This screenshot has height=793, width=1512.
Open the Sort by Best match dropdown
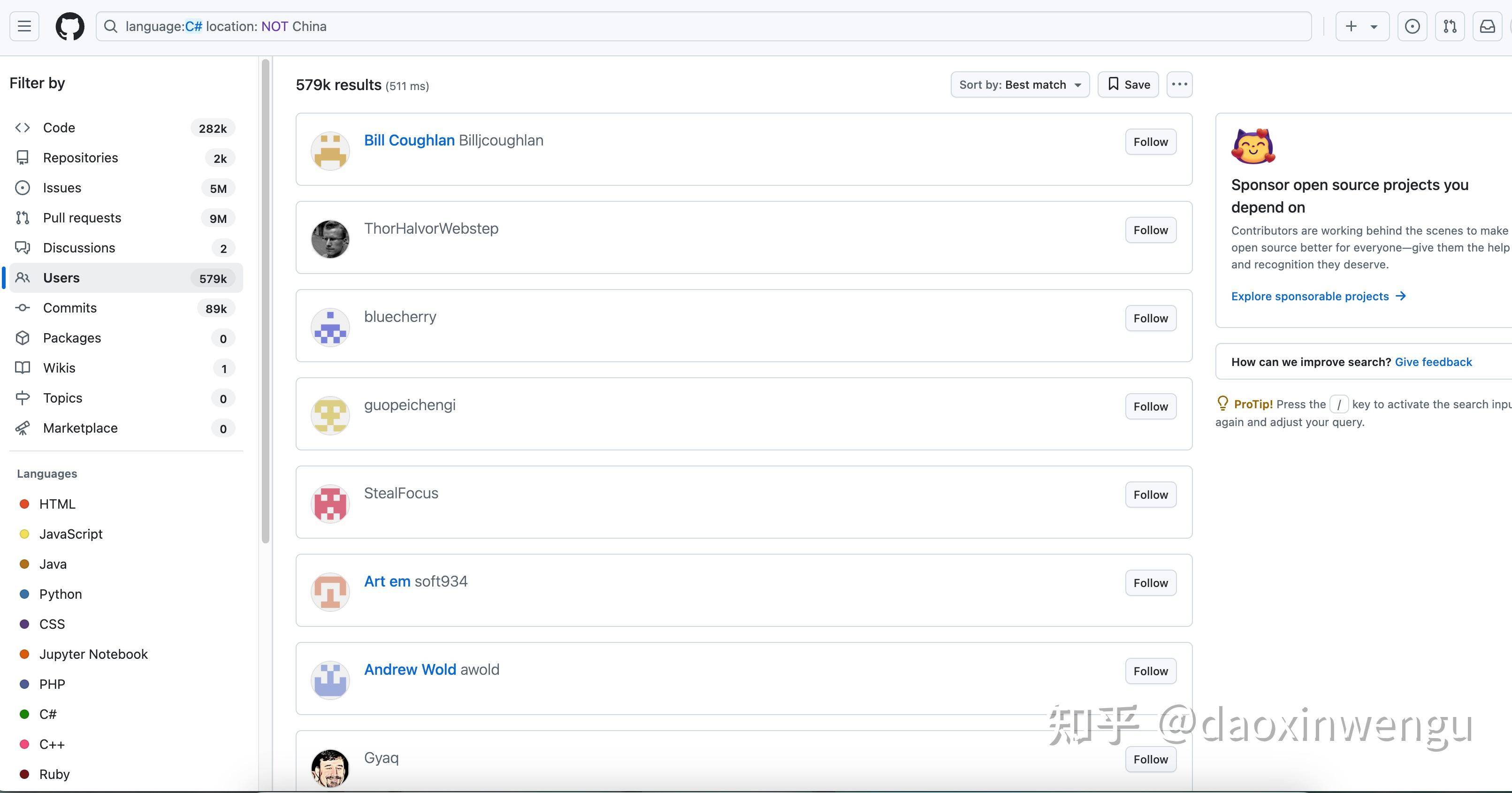(1020, 84)
